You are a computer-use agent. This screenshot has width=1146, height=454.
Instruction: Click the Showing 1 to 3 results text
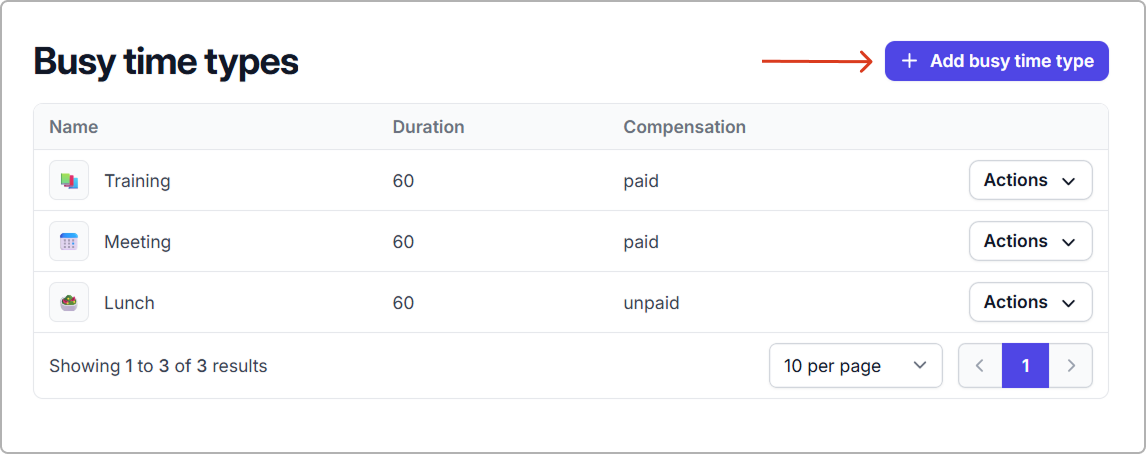click(x=158, y=366)
